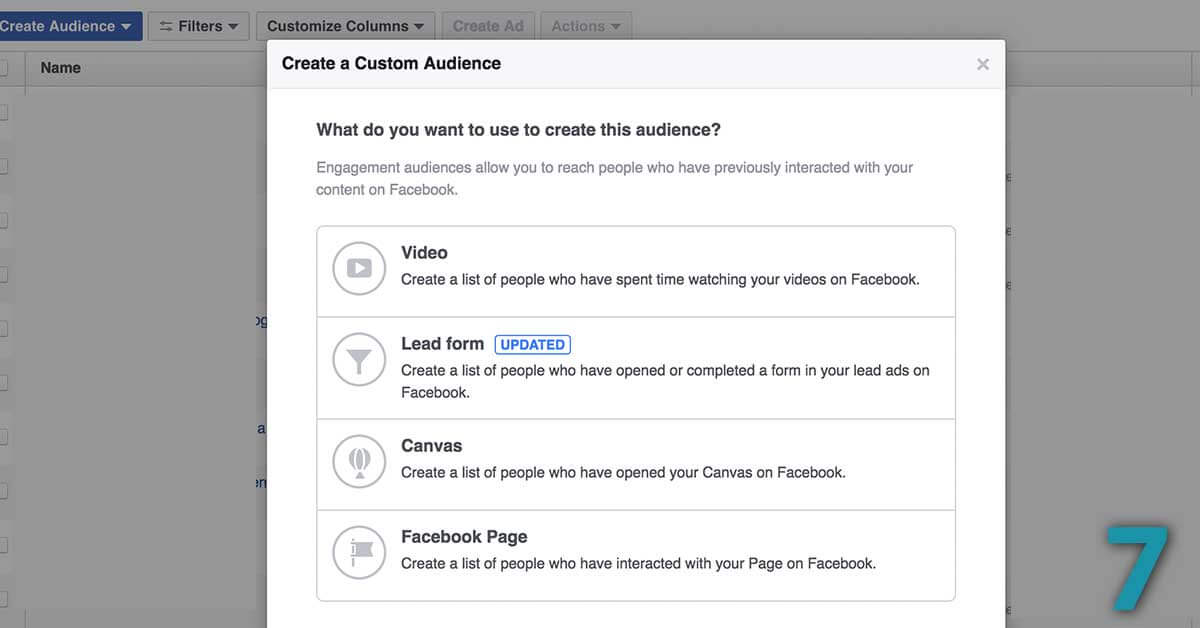The image size is (1200, 628).
Task: Click the 'Create a Custom Audience' dialog title
Action: (x=391, y=63)
